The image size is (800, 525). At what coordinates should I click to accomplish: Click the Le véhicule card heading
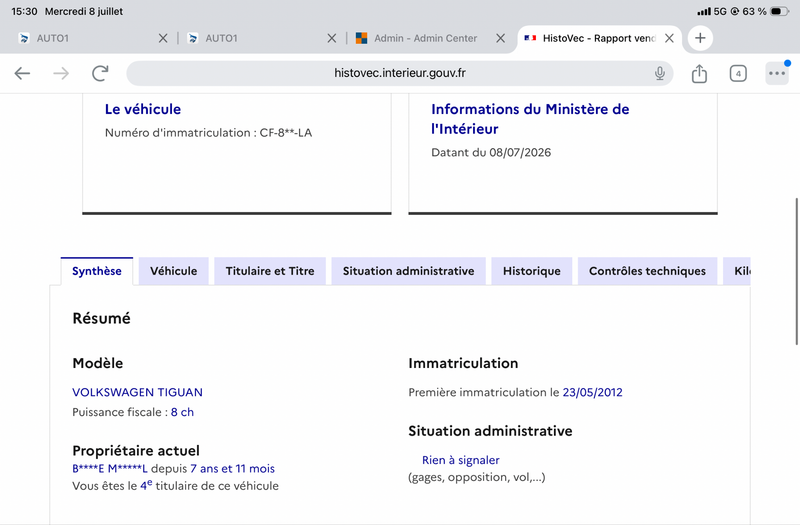[143, 109]
